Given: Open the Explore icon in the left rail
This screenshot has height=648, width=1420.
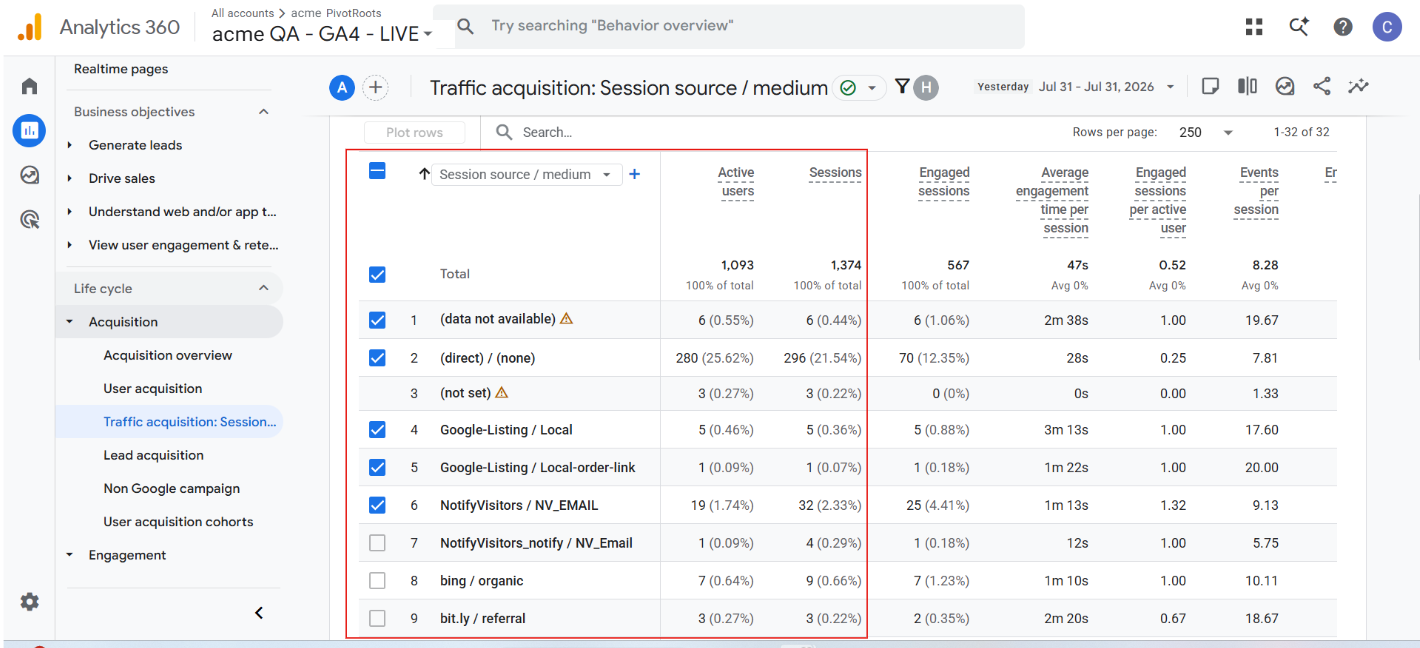Looking at the screenshot, I should 29,175.
